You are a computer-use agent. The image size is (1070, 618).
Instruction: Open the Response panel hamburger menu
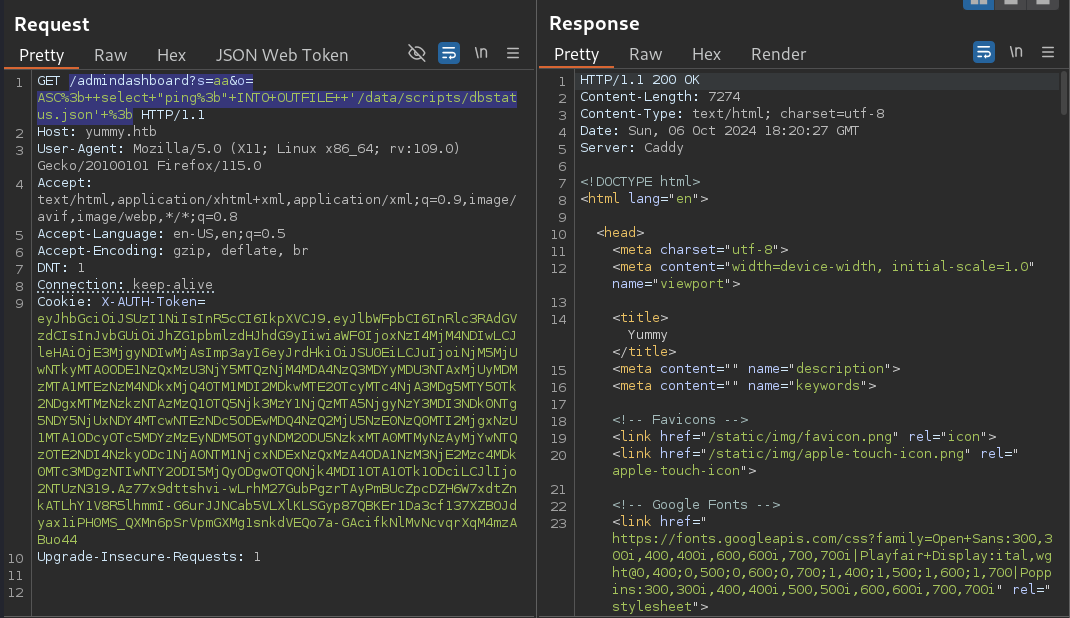point(1047,53)
